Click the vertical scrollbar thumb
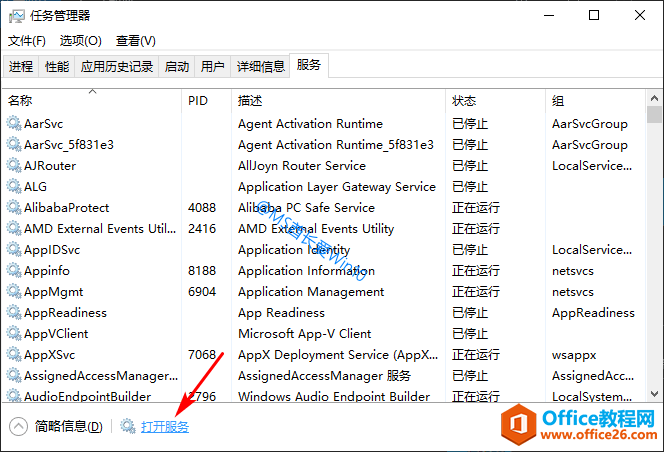Image resolution: width=664 pixels, height=452 pixels. [x=654, y=114]
